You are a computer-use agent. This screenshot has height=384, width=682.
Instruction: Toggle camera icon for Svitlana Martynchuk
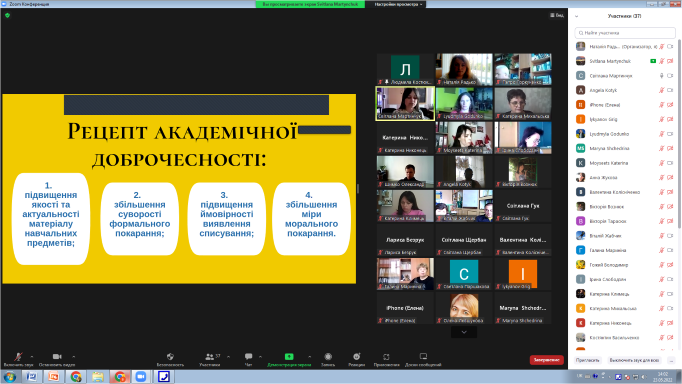tap(670, 61)
